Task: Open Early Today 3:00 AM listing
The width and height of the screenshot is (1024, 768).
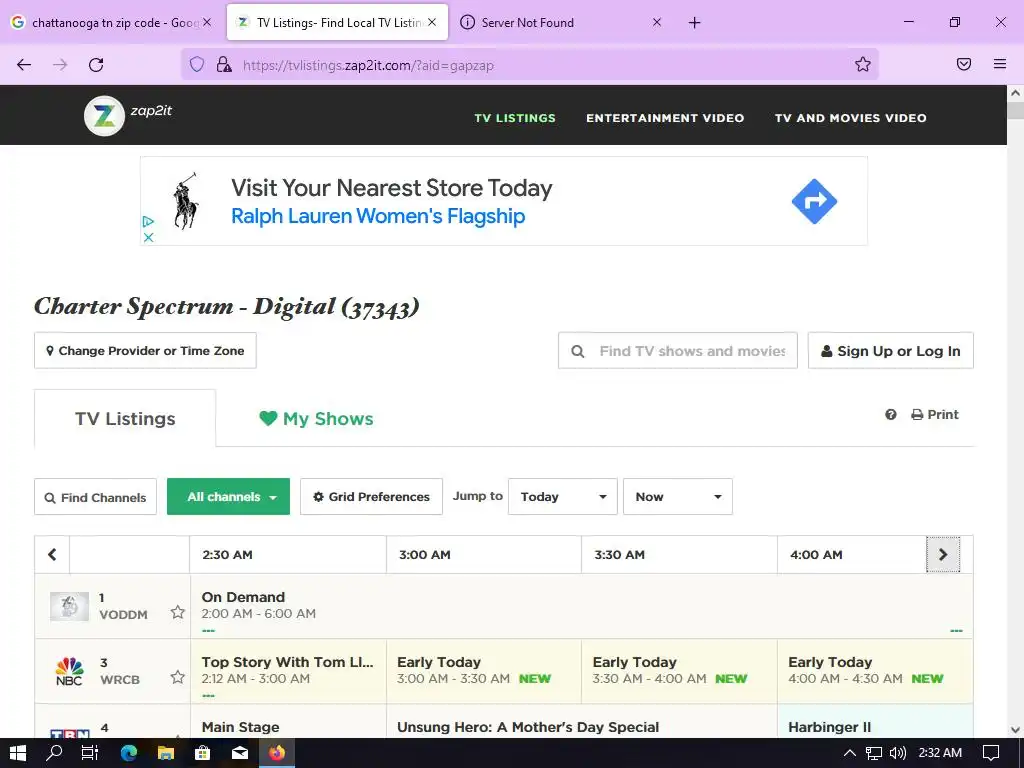Action: click(484, 671)
